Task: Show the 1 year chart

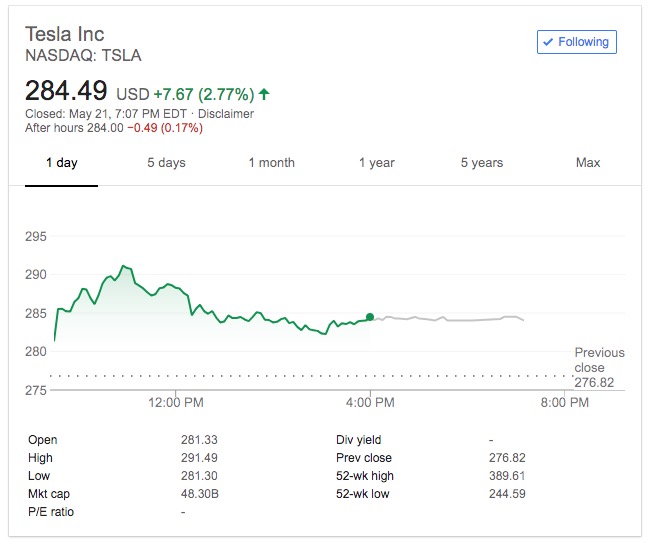Action: pyautogui.click(x=377, y=163)
